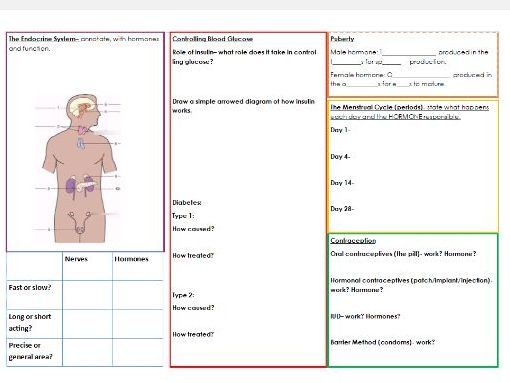Image resolution: width=510 pixels, height=383 pixels.
Task: Click the 'Day 1-' label
Action: pyautogui.click(x=340, y=130)
